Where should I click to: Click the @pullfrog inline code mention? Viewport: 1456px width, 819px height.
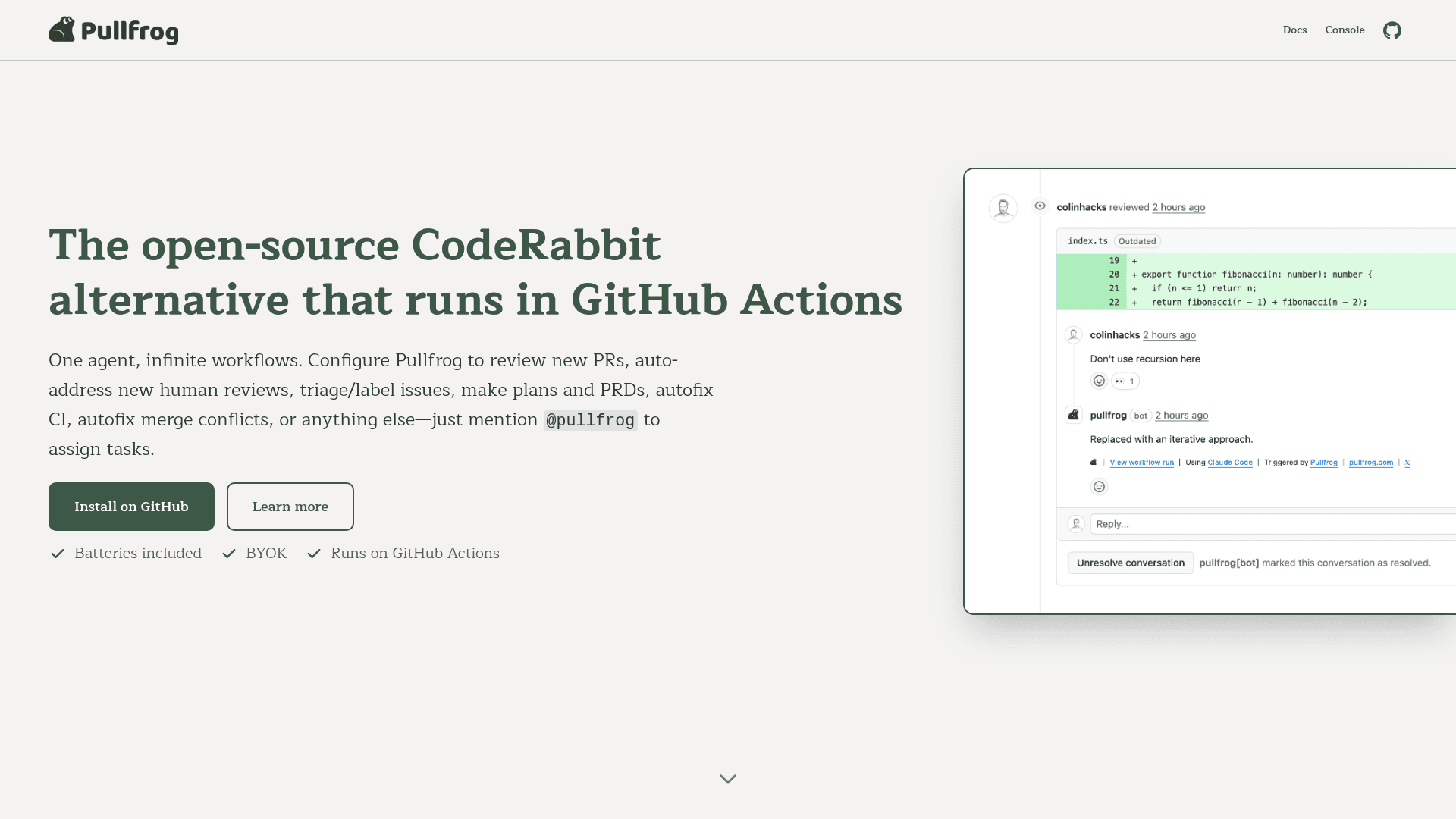point(591,420)
